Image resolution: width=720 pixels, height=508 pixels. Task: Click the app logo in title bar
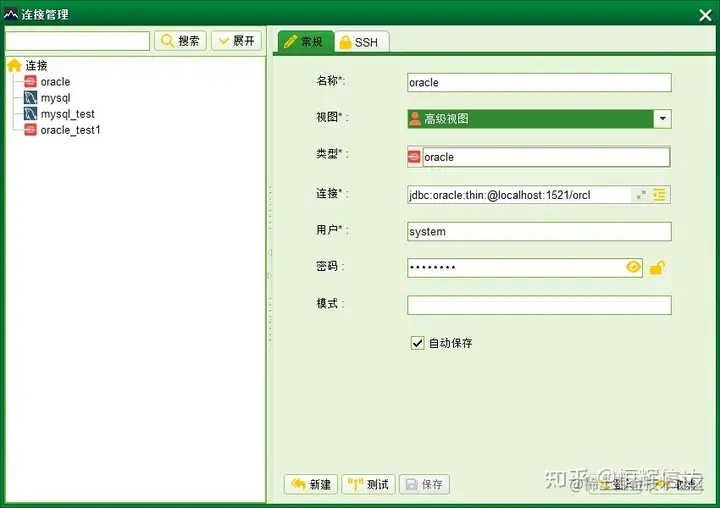tap(11, 14)
